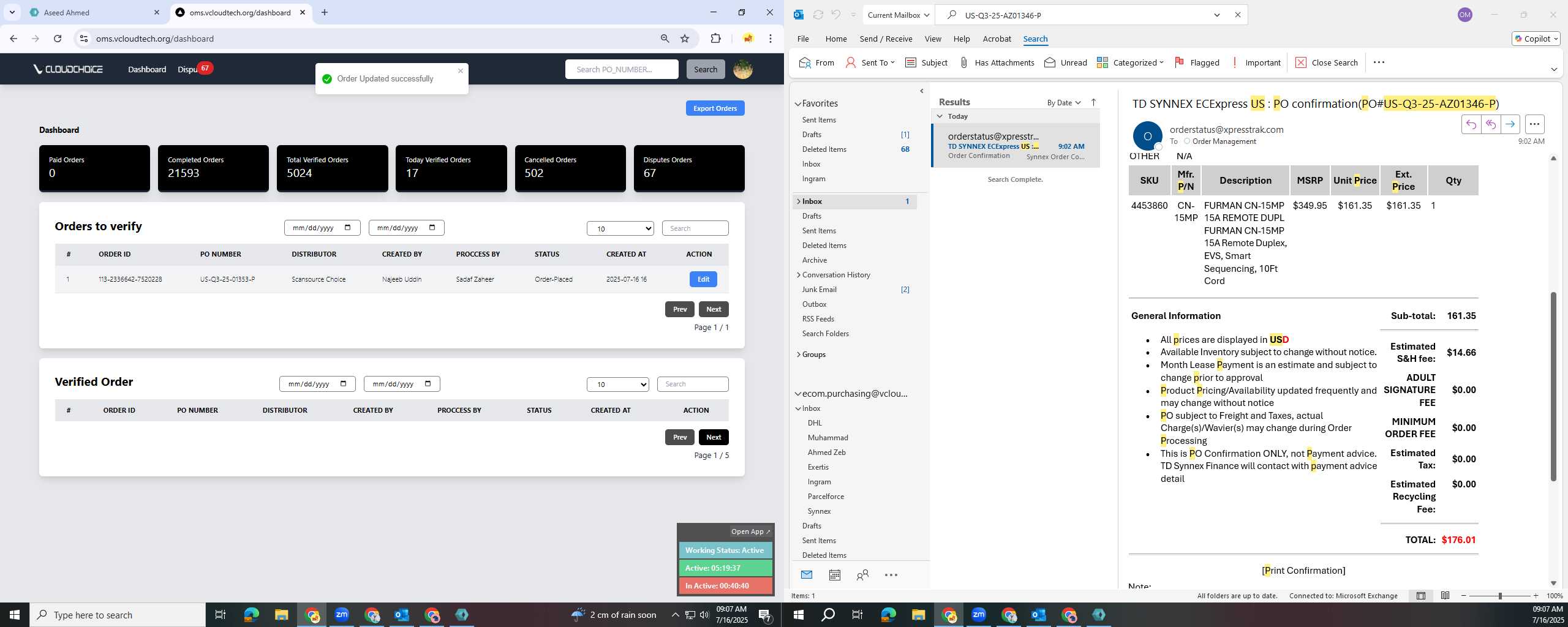The image size is (1568, 627).
Task: Click Print Confirmation link in email
Action: point(1303,571)
